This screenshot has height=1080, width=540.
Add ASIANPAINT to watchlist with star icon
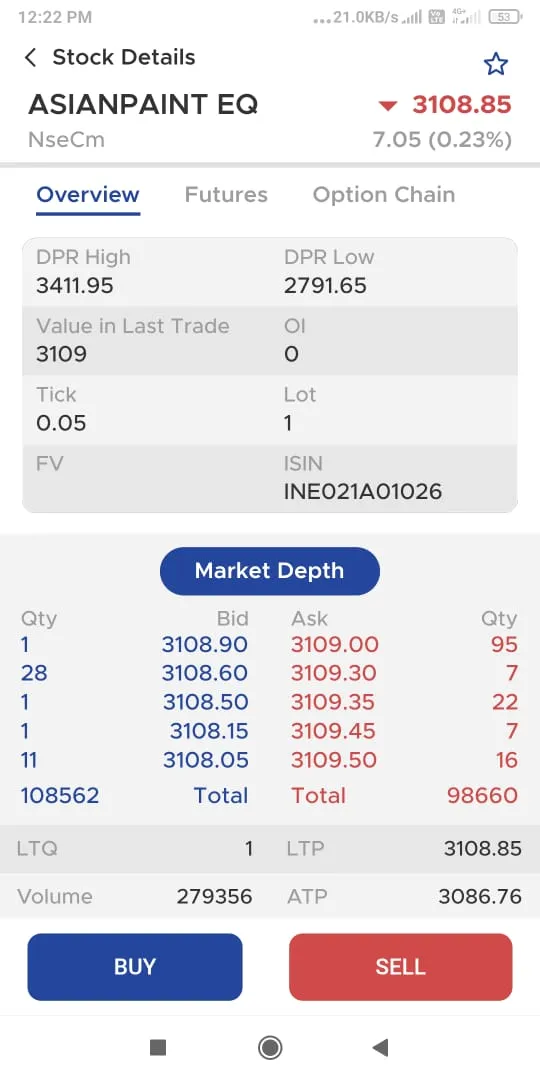(x=495, y=64)
